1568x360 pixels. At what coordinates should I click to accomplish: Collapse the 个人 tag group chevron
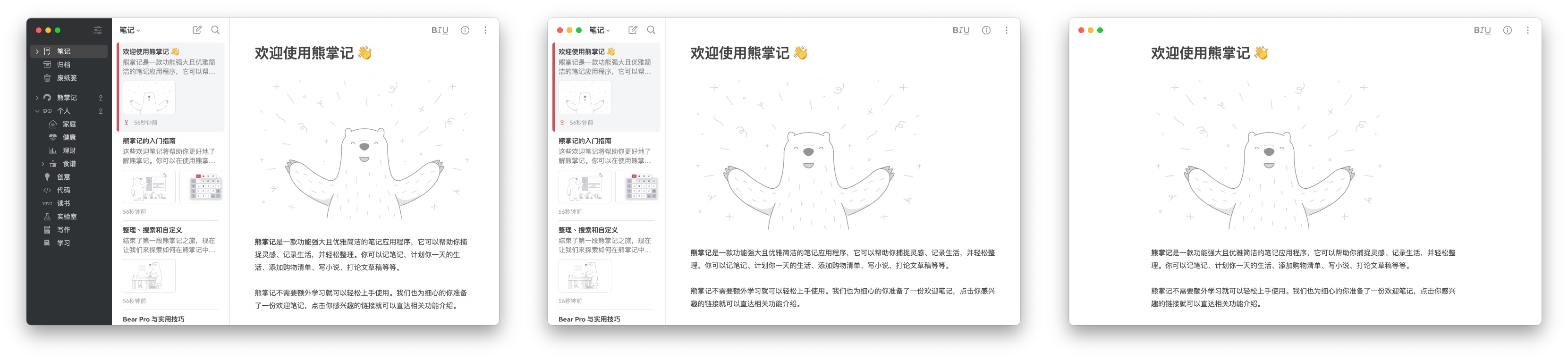[37, 111]
